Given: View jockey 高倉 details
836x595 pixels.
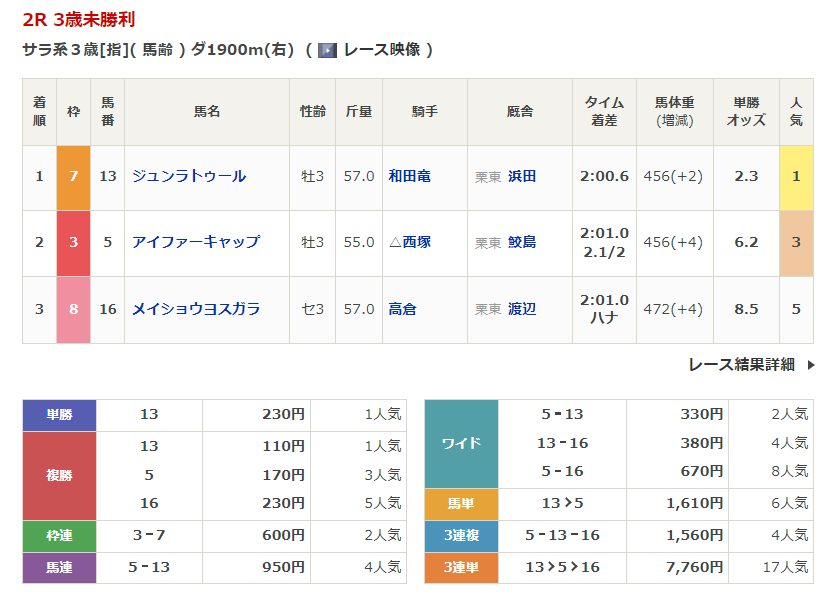Looking at the screenshot, I should (402, 309).
